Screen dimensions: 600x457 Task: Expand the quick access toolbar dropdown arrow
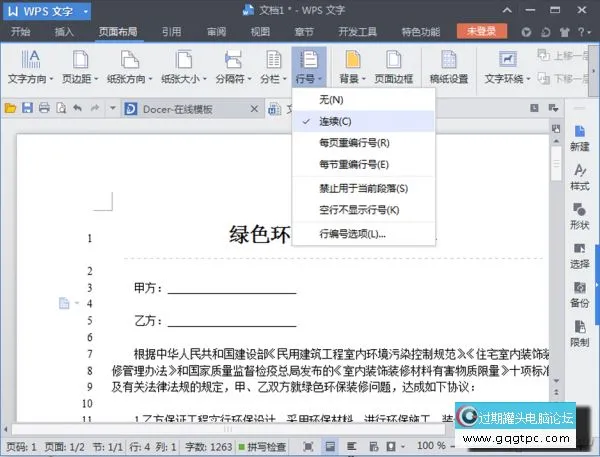tap(112, 108)
